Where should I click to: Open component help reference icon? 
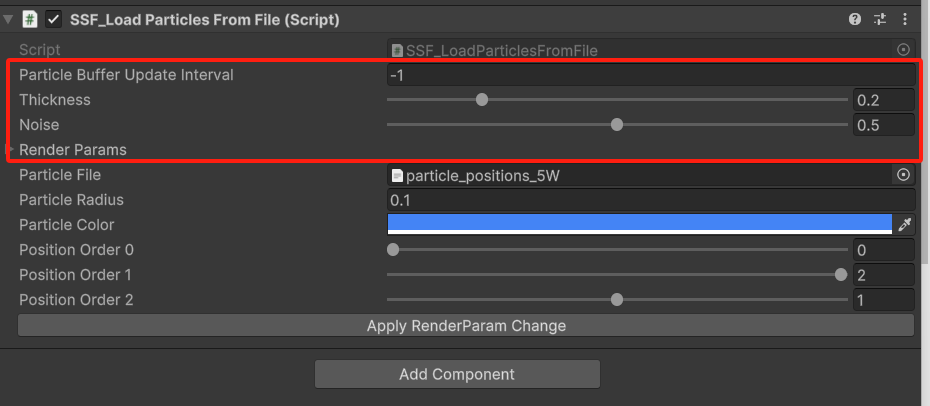point(855,19)
